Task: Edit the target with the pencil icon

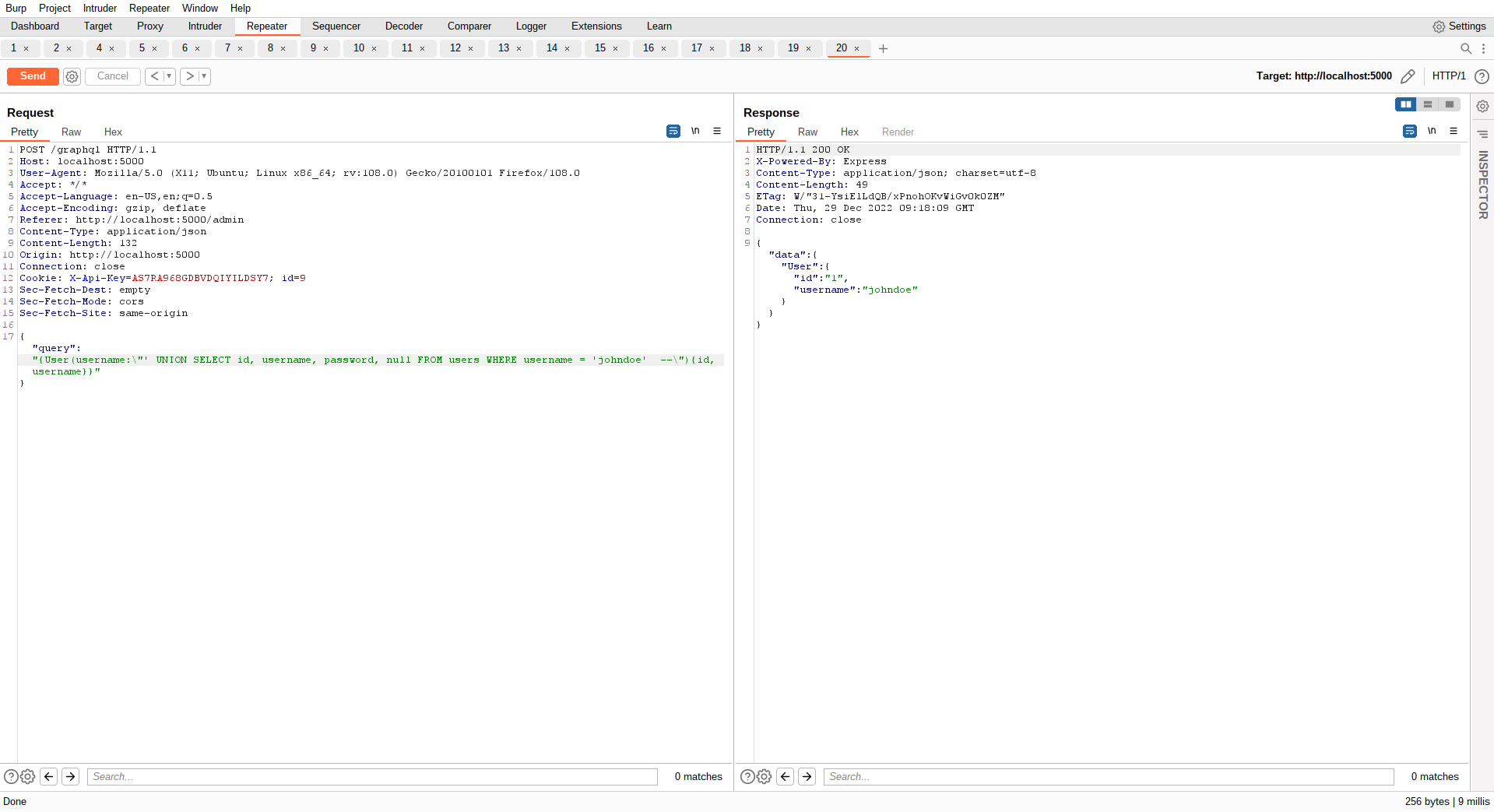Action: tap(1408, 76)
